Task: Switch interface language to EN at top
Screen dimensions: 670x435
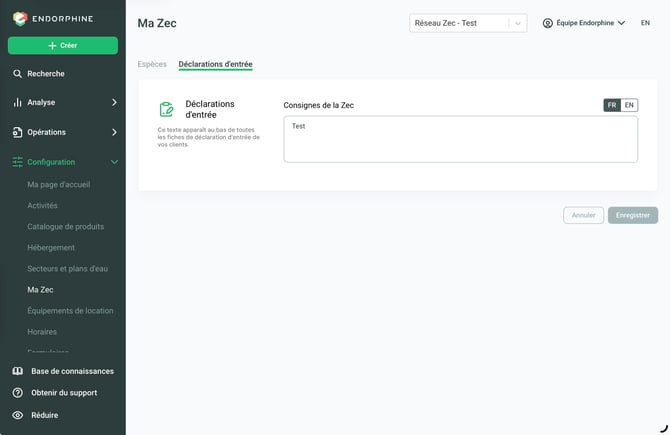Action: [x=645, y=23]
